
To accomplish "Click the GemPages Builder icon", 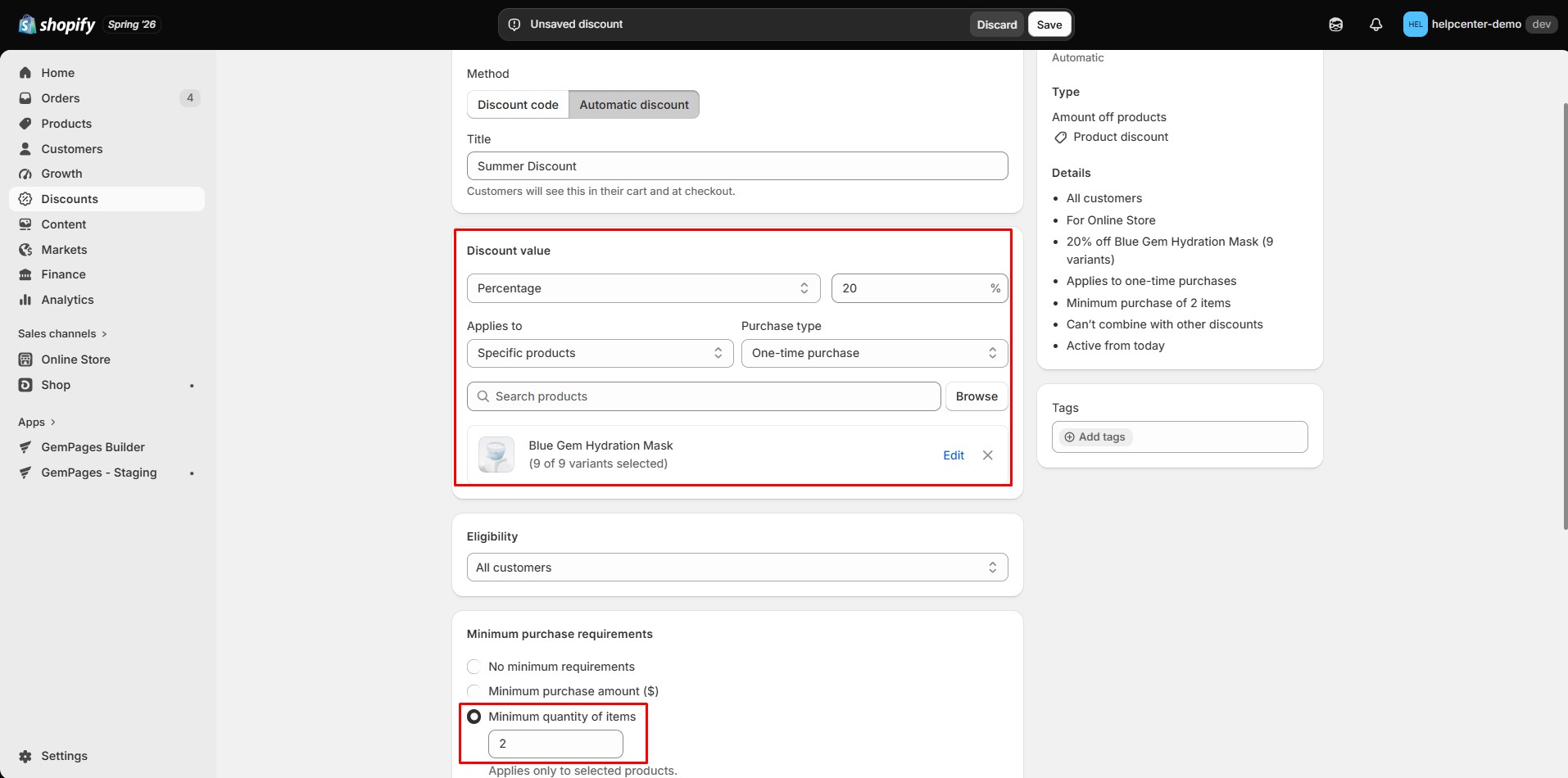I will pos(25,447).
